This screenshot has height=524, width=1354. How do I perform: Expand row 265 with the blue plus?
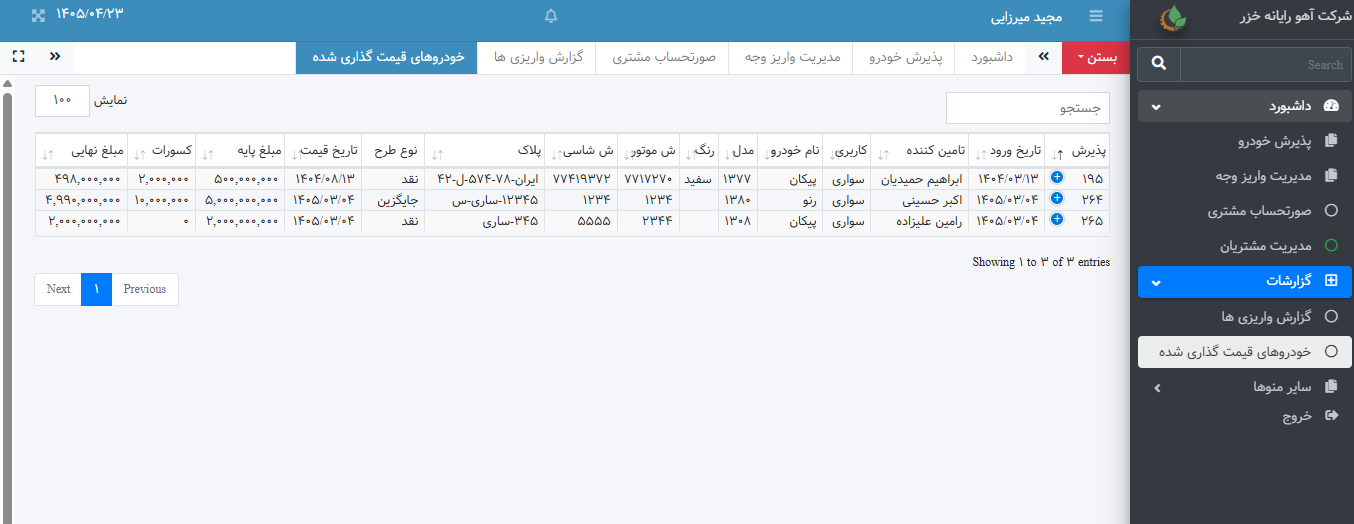tap(1057, 220)
